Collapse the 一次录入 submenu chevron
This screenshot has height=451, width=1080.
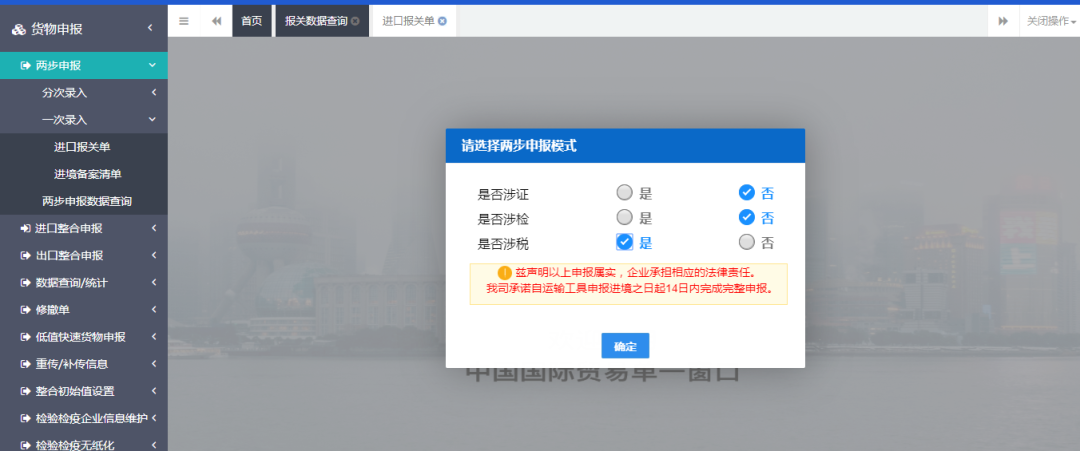pos(152,120)
